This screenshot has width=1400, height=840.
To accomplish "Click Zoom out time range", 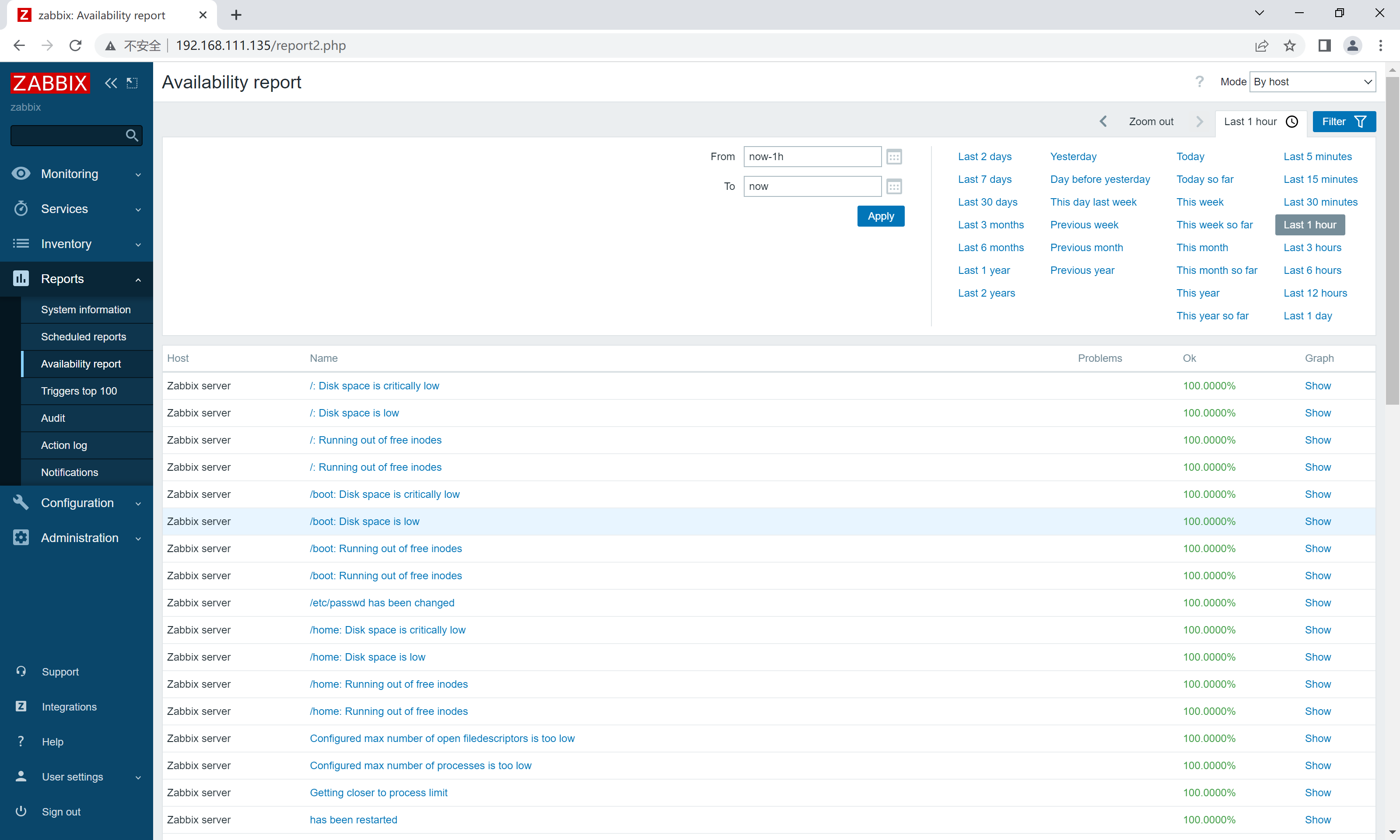I will (1151, 121).
